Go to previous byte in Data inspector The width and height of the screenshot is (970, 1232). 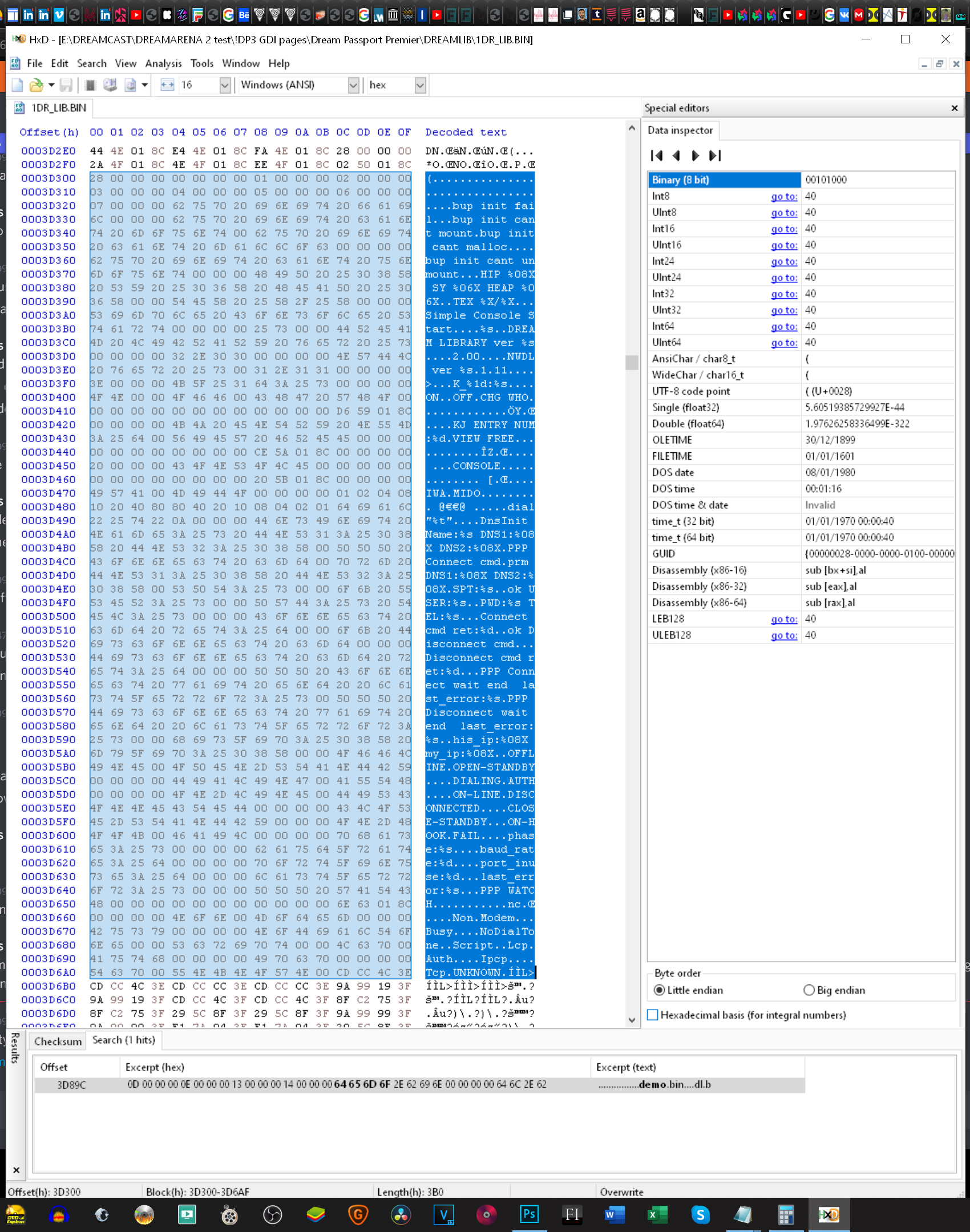(677, 156)
